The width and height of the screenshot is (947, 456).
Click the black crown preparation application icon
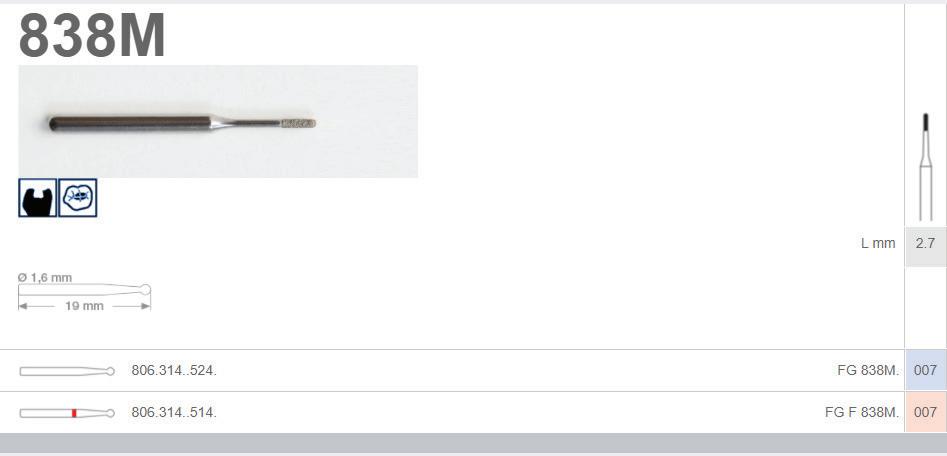coord(37,197)
